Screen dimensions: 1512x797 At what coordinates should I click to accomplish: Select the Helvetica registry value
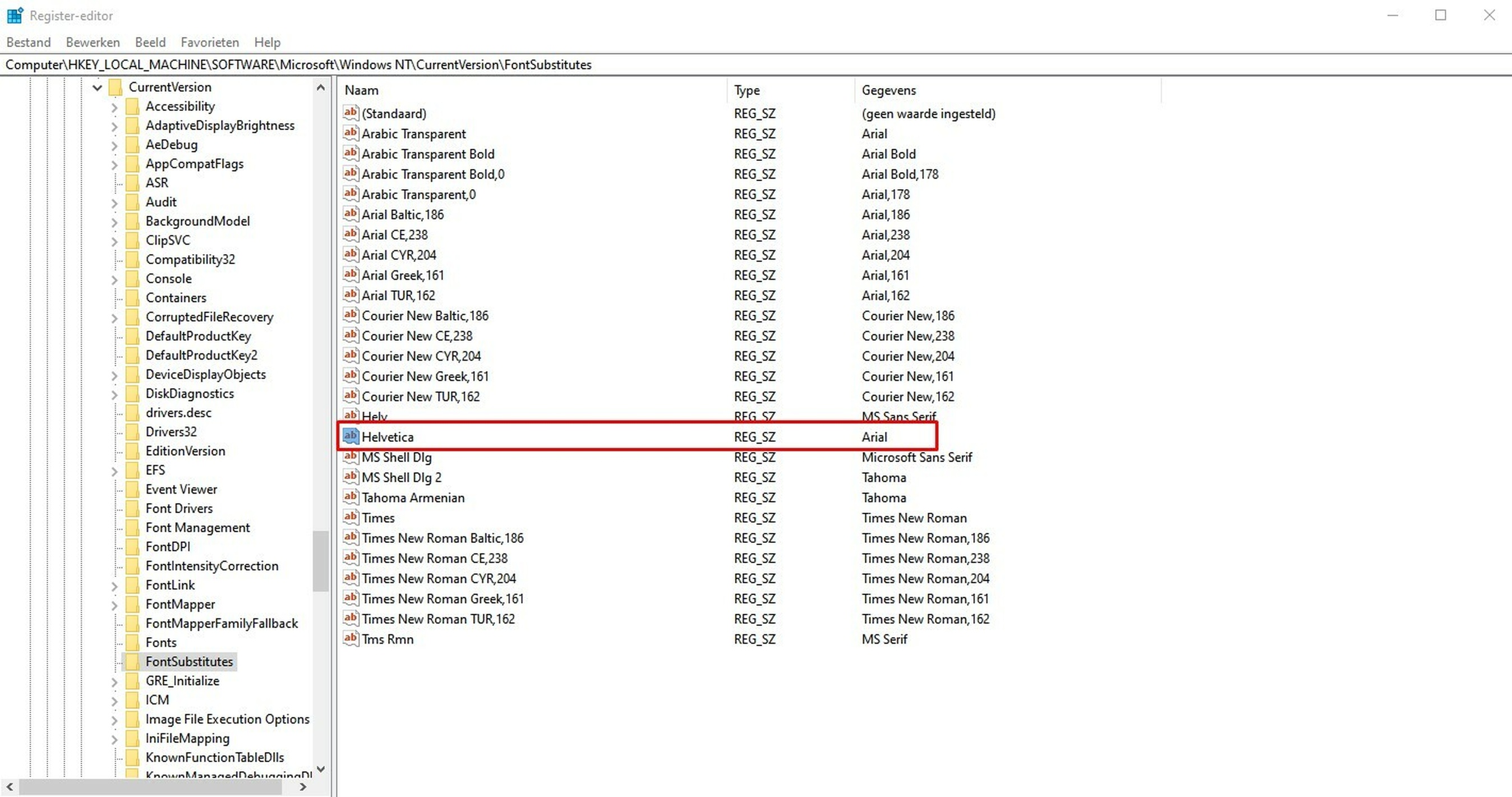click(389, 437)
